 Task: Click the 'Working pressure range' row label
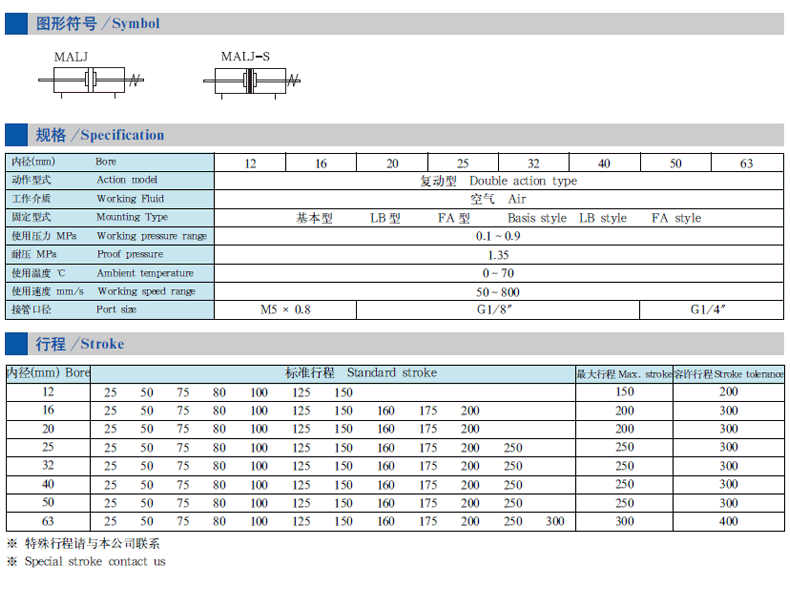[152, 236]
